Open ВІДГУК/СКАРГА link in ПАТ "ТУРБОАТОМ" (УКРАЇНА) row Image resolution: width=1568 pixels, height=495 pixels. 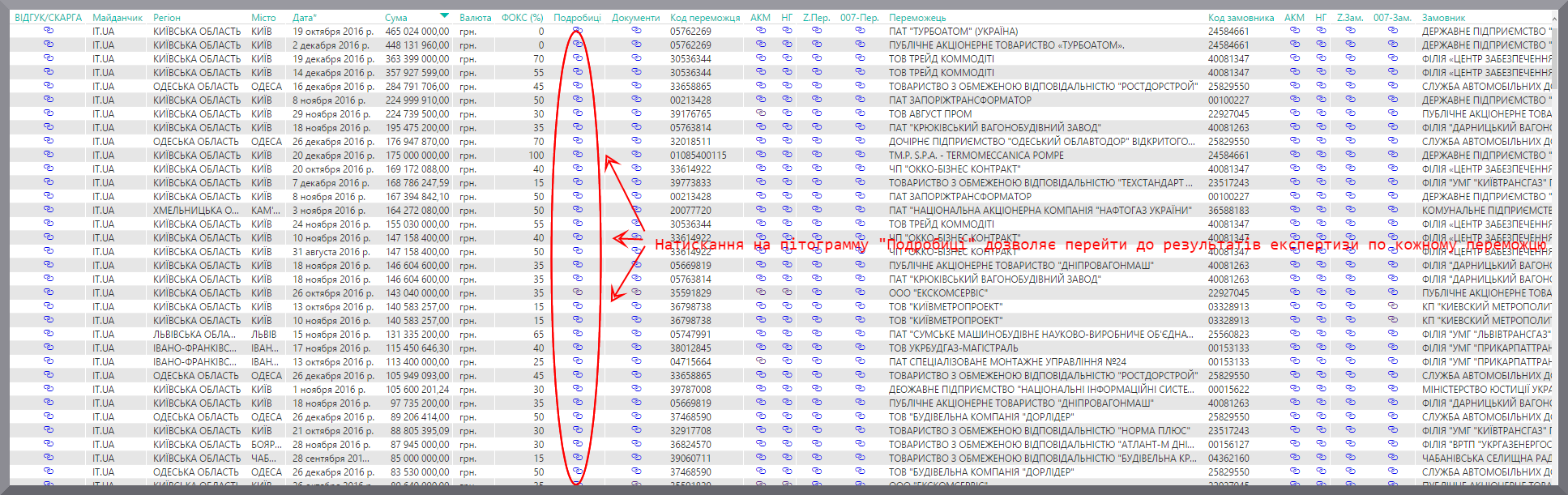[x=48, y=31]
